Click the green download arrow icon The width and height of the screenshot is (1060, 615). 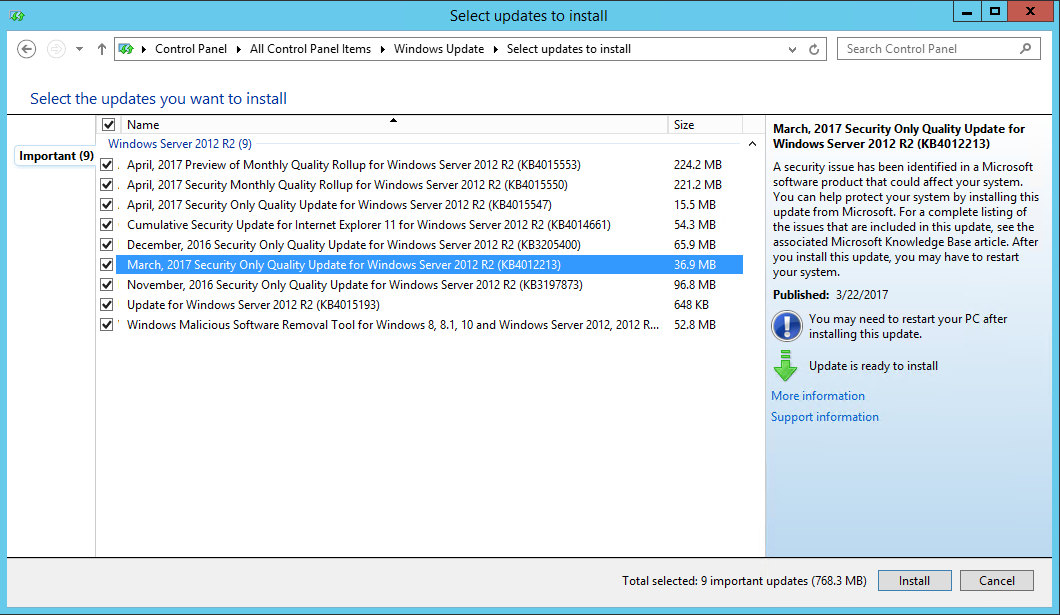tap(785, 366)
